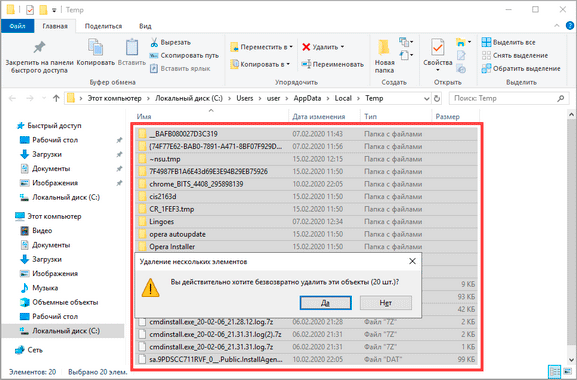Click the Копировать icon in the ribbon
Screen dimensions: 577x380
pos(96,47)
